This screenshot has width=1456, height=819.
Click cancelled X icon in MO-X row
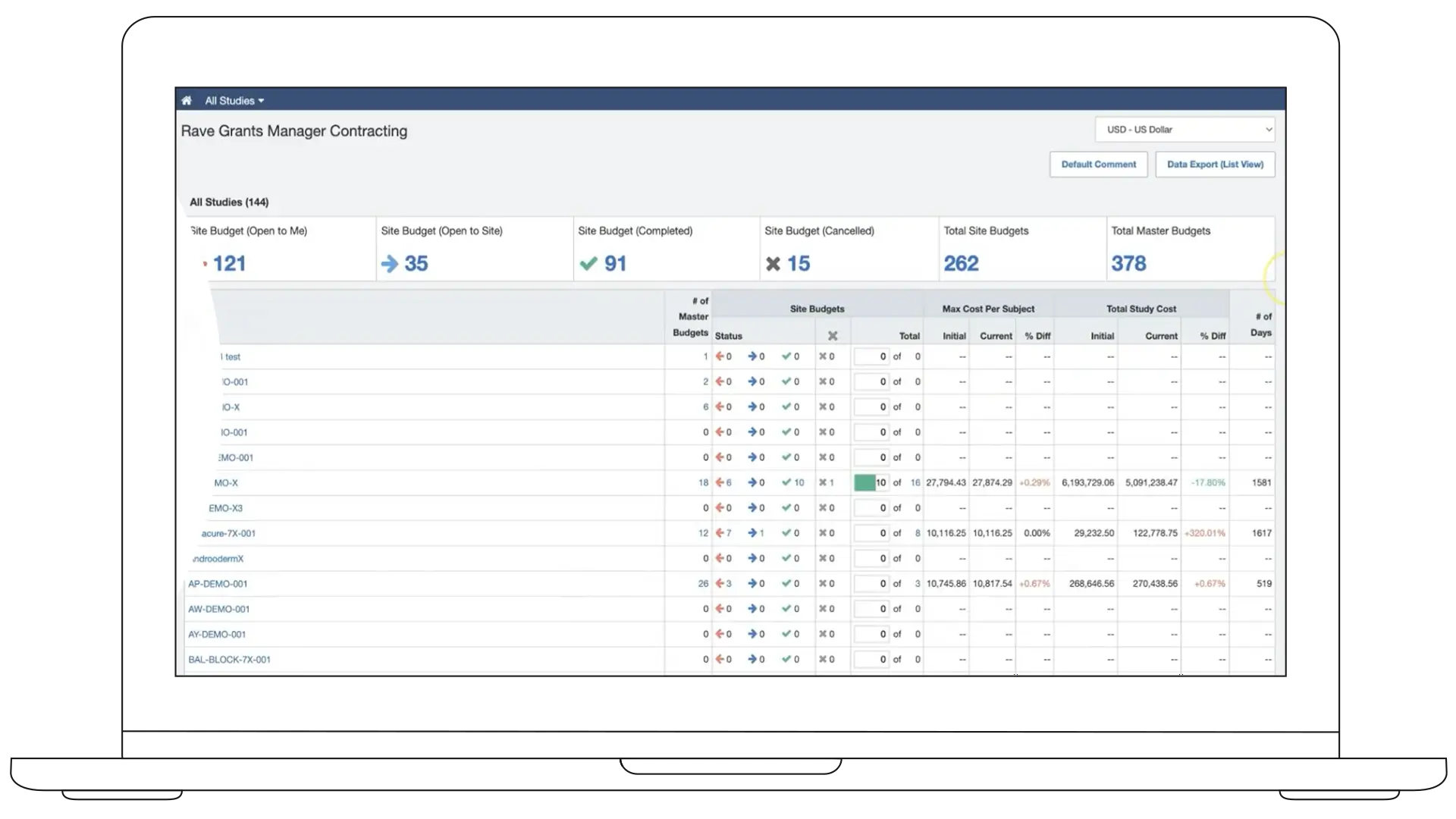(x=822, y=482)
